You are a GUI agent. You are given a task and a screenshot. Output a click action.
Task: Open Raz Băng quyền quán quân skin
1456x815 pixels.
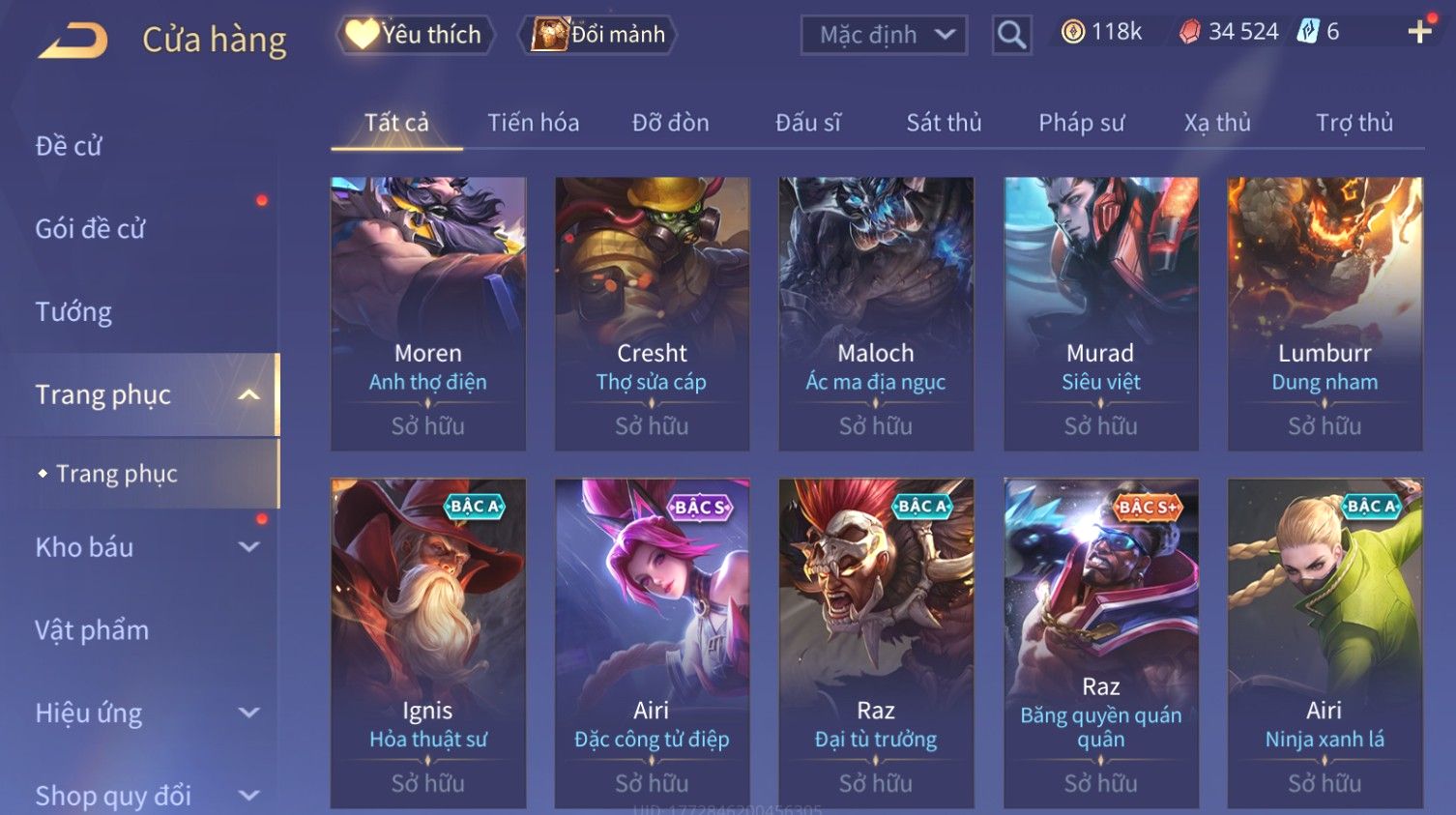(x=1101, y=643)
